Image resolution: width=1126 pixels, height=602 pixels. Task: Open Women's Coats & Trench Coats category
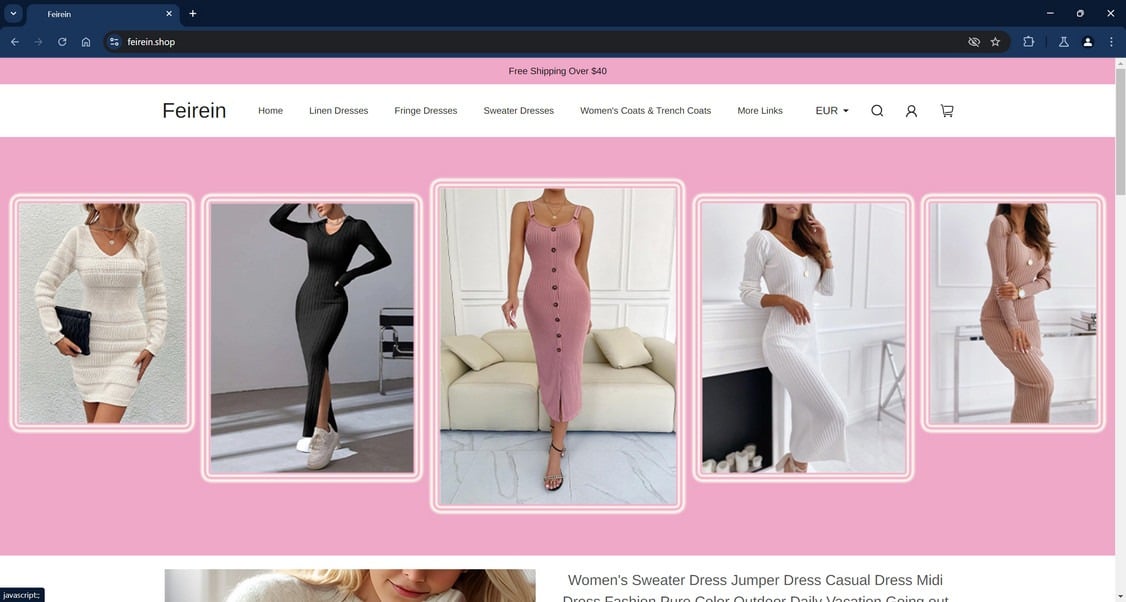click(646, 111)
